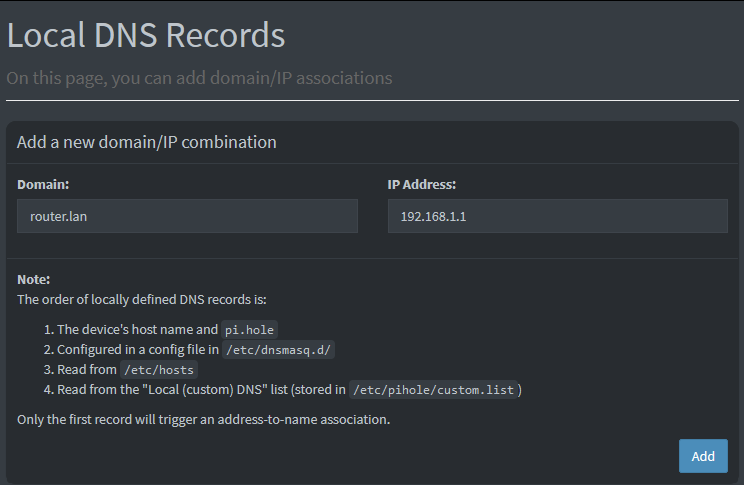The height and width of the screenshot is (485, 744).
Task: Click the bold Note: heading
Action: (x=33, y=279)
